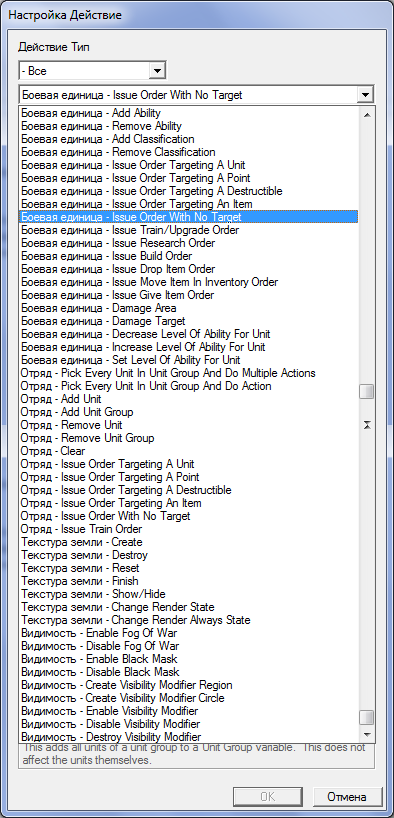Select 'Боевая единица - Add Ability'
The width and height of the screenshot is (394, 818).
188,113
